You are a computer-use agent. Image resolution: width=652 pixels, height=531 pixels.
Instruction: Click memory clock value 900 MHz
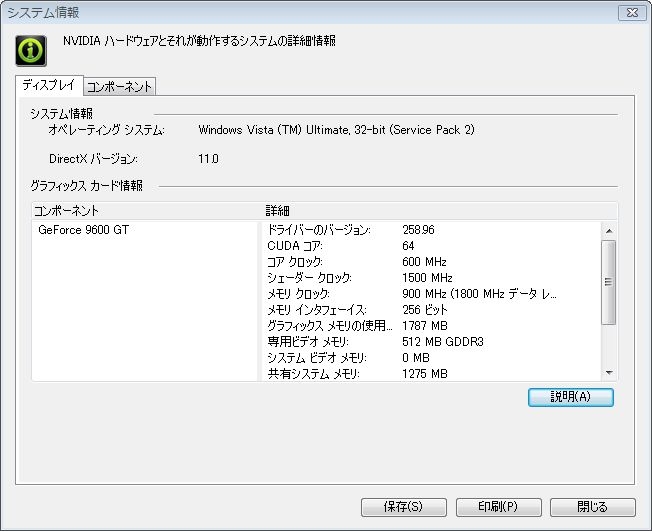[x=479, y=294]
